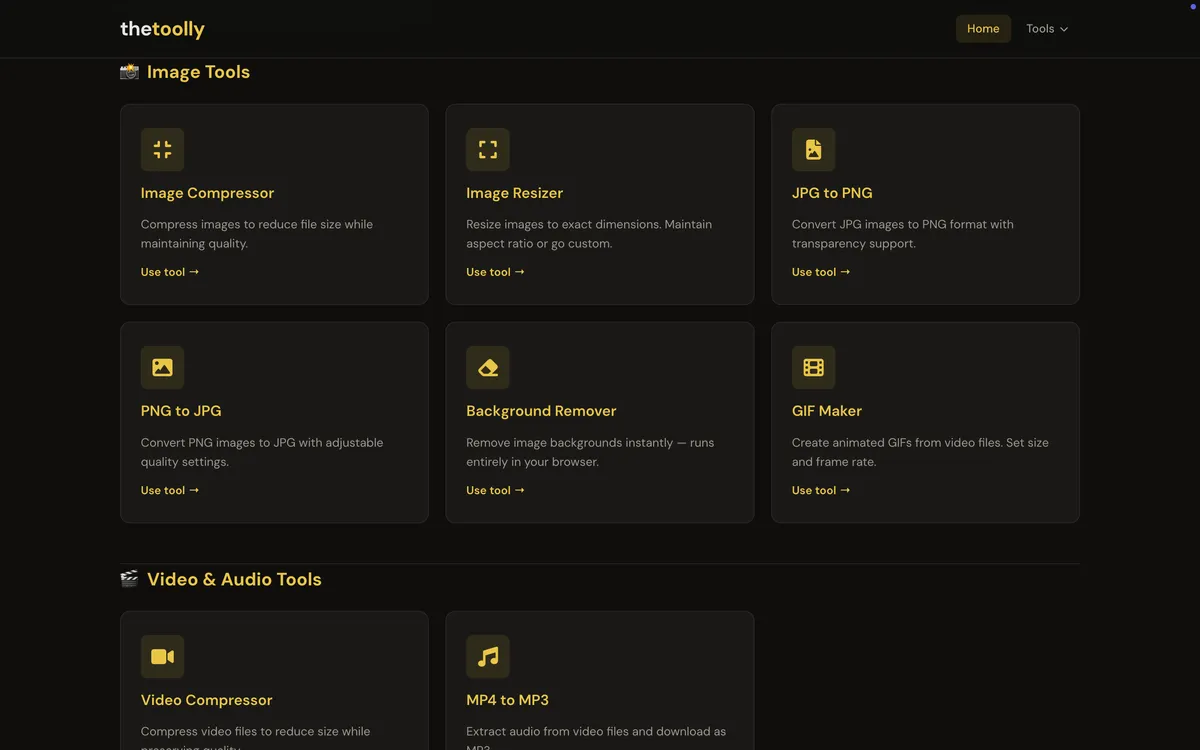Screen dimensions: 1200x750
Task: Select the Background Remover eraser icon
Action: point(487,367)
